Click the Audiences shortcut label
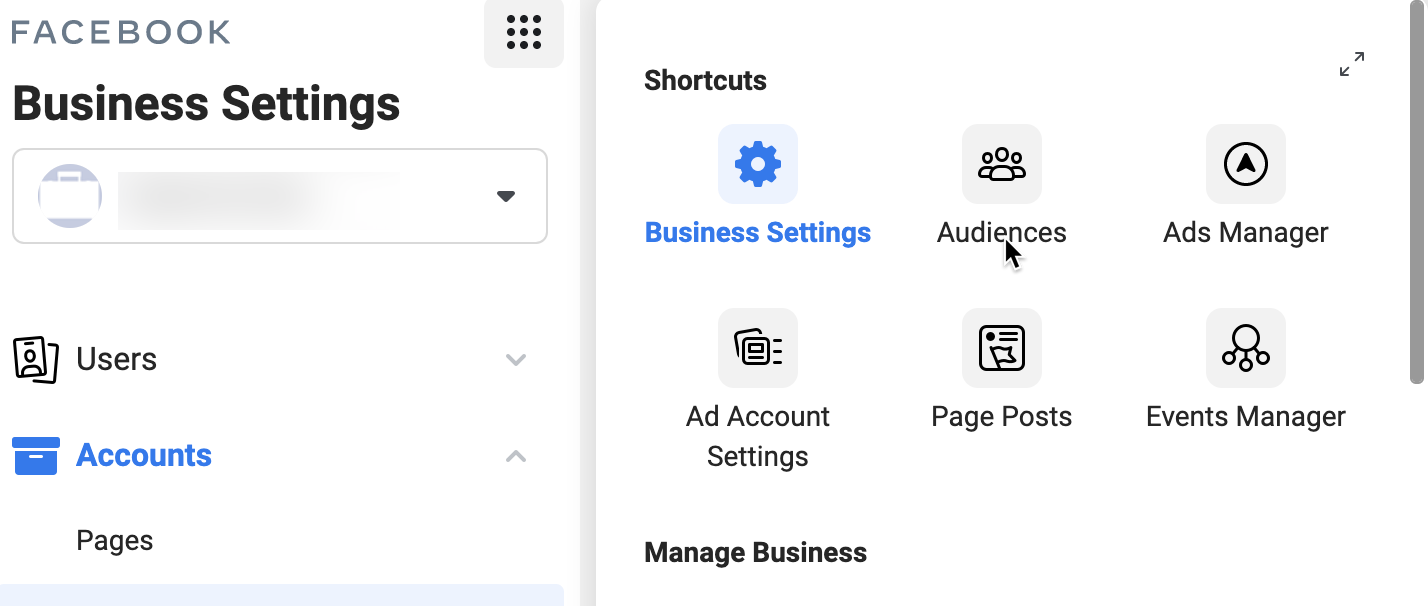The height and width of the screenshot is (606, 1428). (x=1002, y=233)
